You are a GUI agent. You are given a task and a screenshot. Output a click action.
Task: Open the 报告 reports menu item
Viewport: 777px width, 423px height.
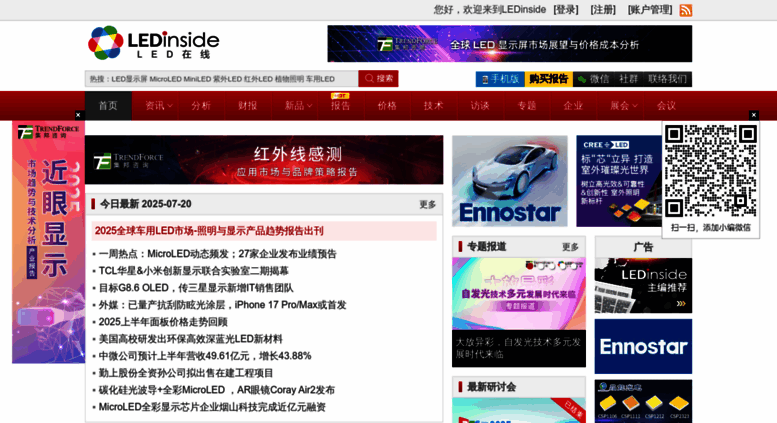coord(340,106)
